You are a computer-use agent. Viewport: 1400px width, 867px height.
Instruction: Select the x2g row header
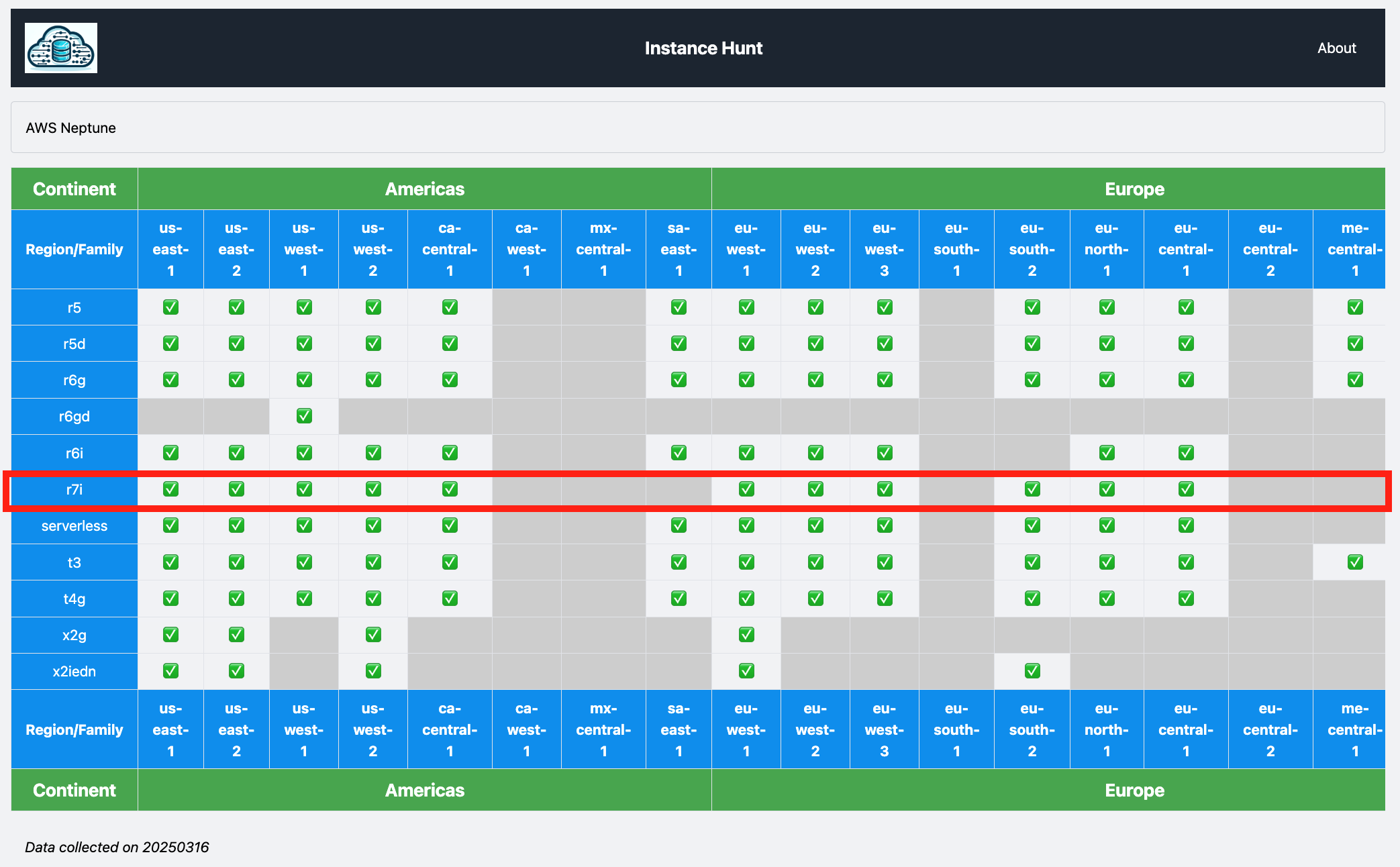pyautogui.click(x=74, y=635)
